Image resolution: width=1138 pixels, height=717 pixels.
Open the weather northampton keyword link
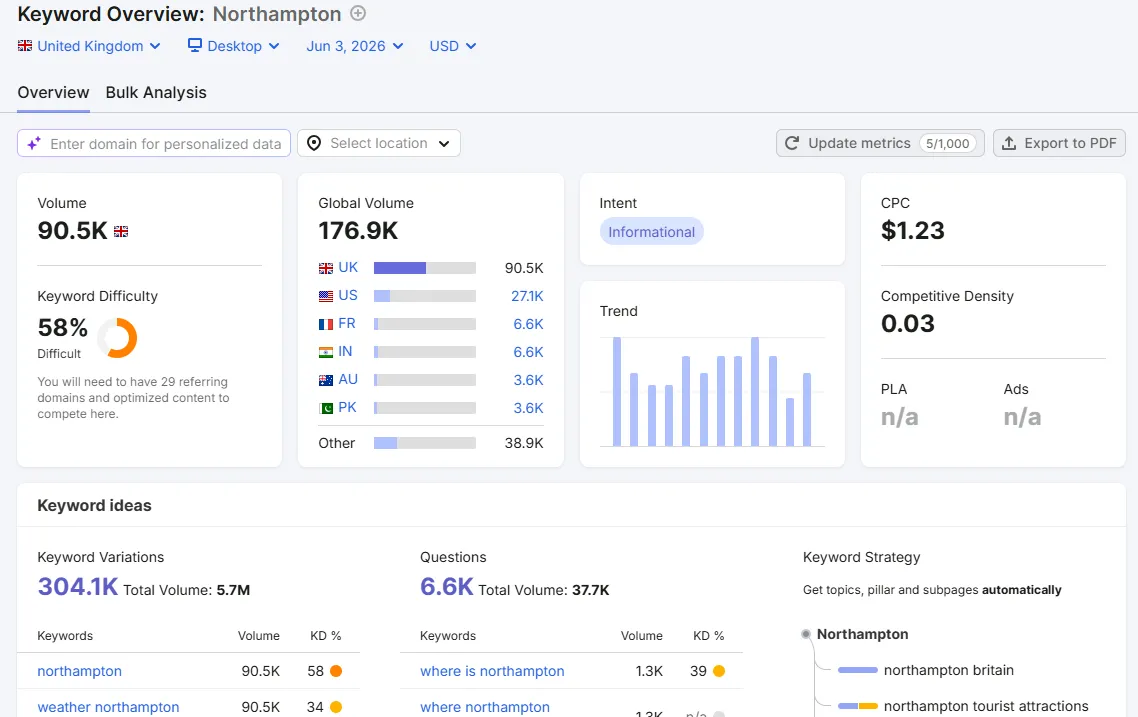108,707
